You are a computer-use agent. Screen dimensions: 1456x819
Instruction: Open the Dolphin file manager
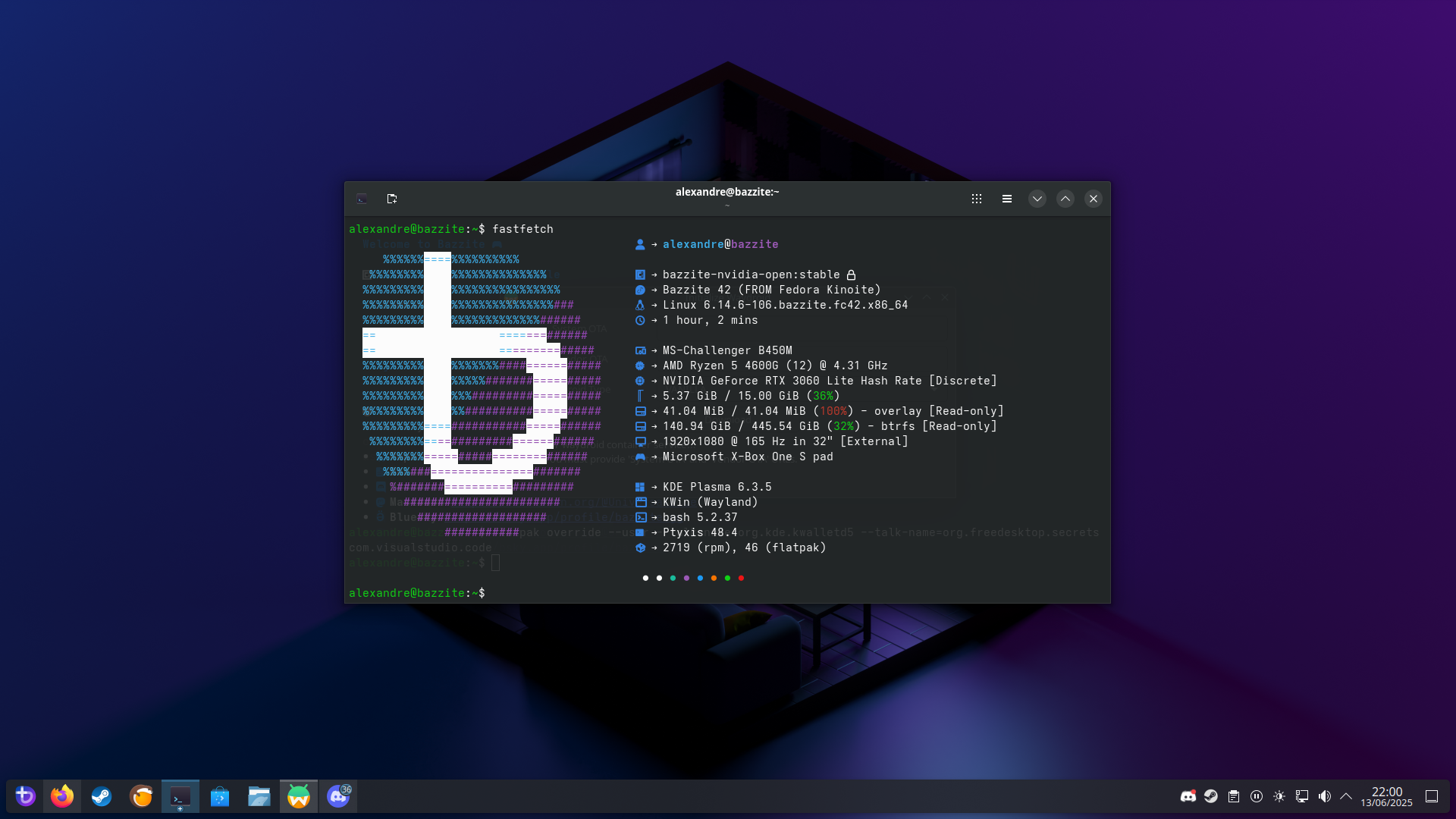tap(259, 796)
